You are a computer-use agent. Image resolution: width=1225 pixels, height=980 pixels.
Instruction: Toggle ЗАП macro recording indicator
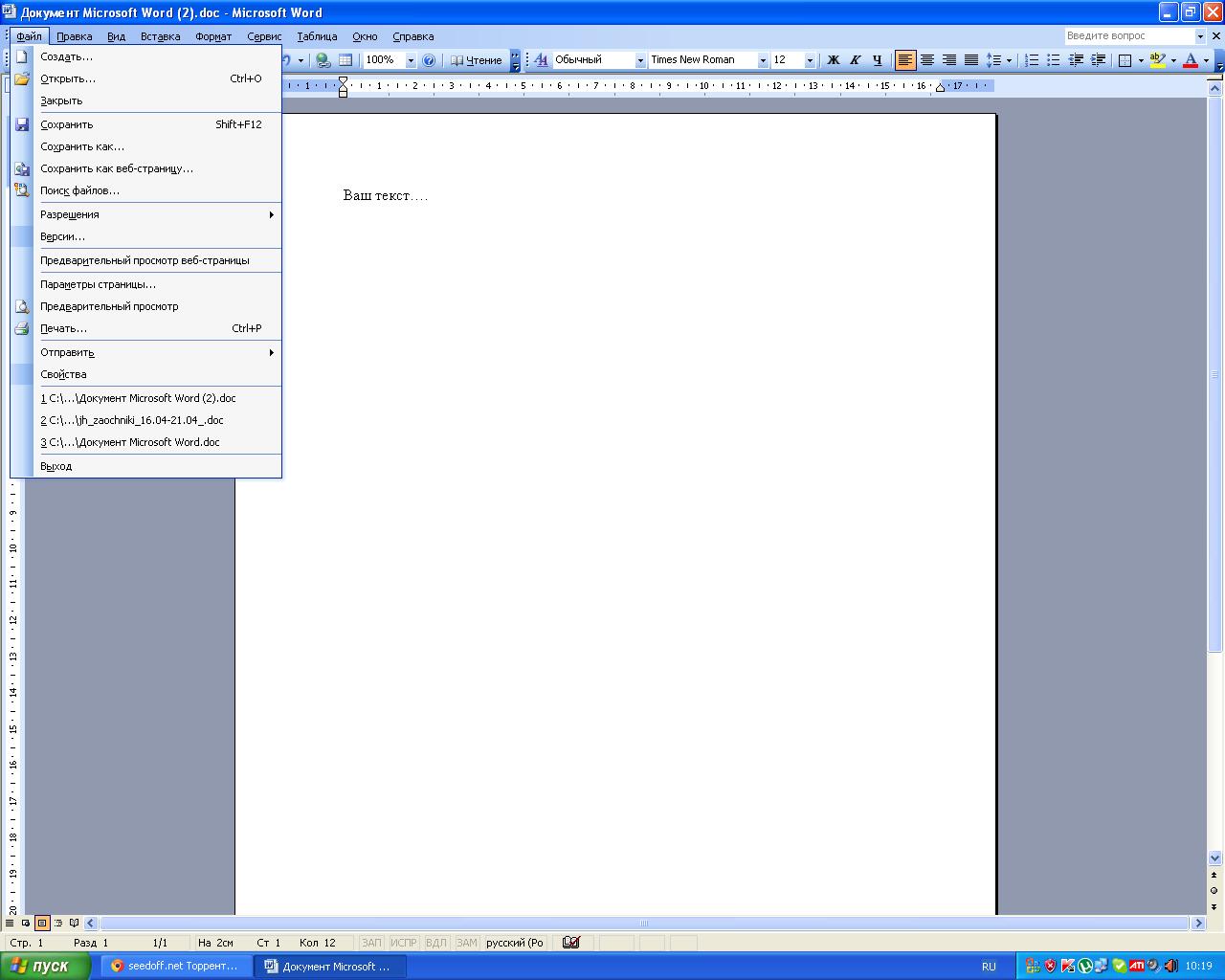click(371, 943)
